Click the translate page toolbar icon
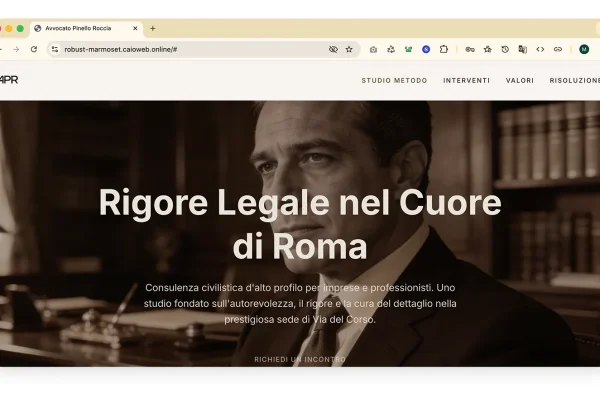Screen dimensions: 600x403 (x=523, y=49)
